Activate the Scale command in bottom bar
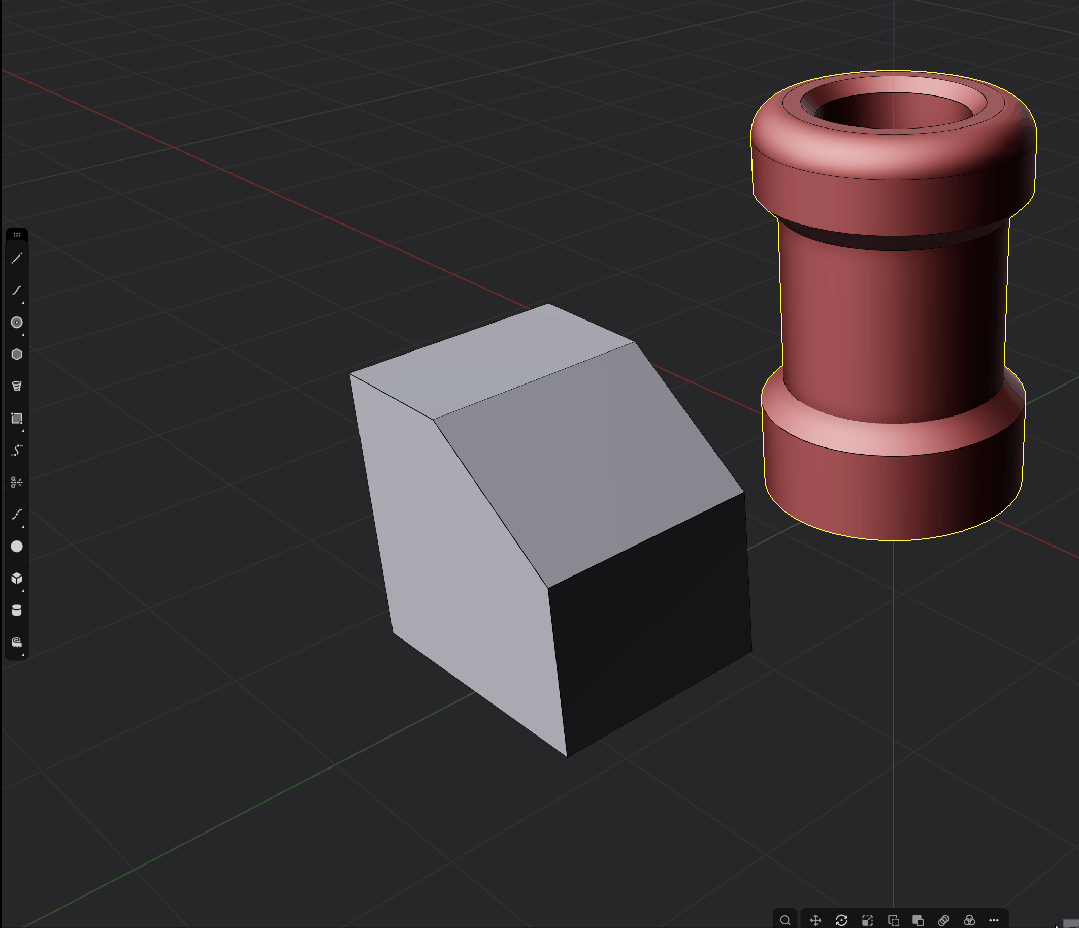This screenshot has height=928, width=1079. click(x=867, y=920)
